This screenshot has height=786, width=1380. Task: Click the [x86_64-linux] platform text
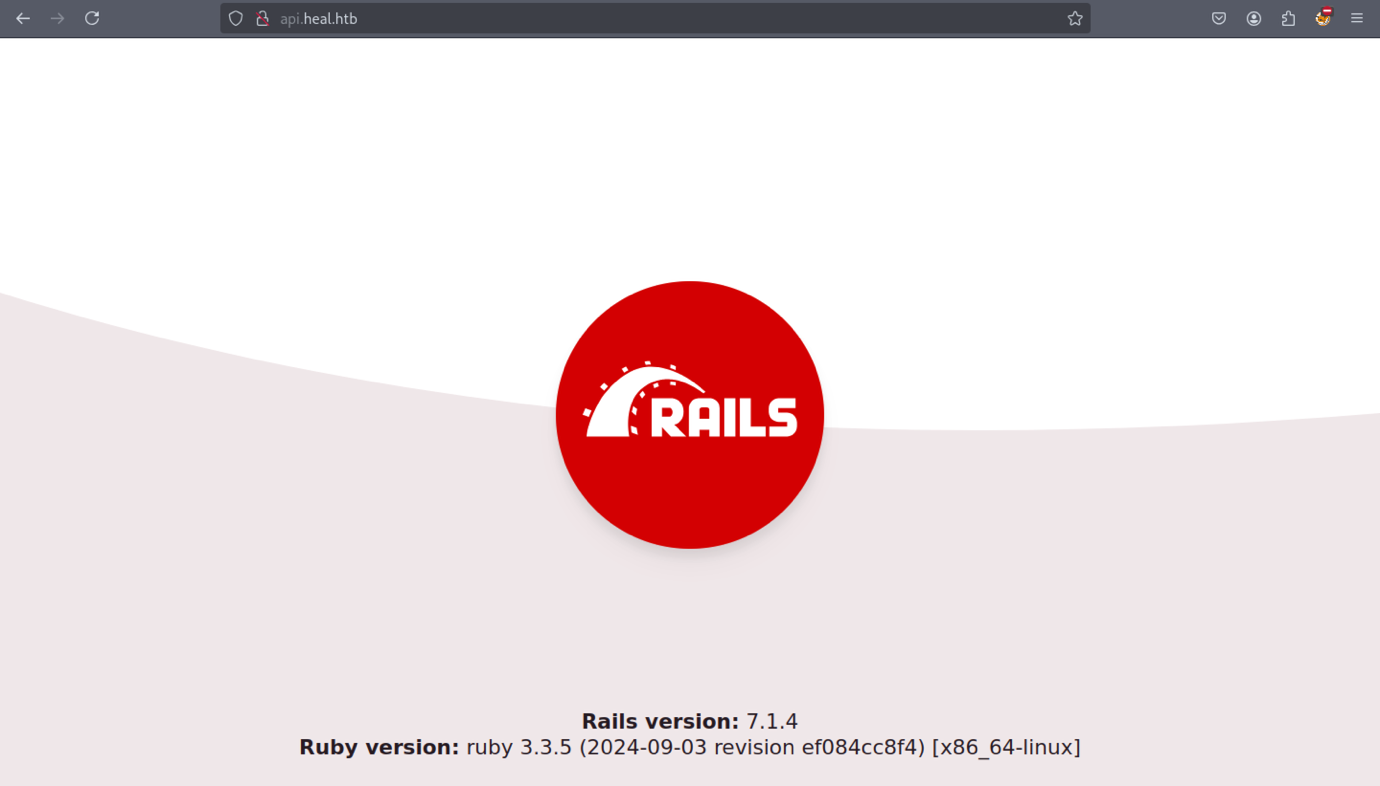1006,747
